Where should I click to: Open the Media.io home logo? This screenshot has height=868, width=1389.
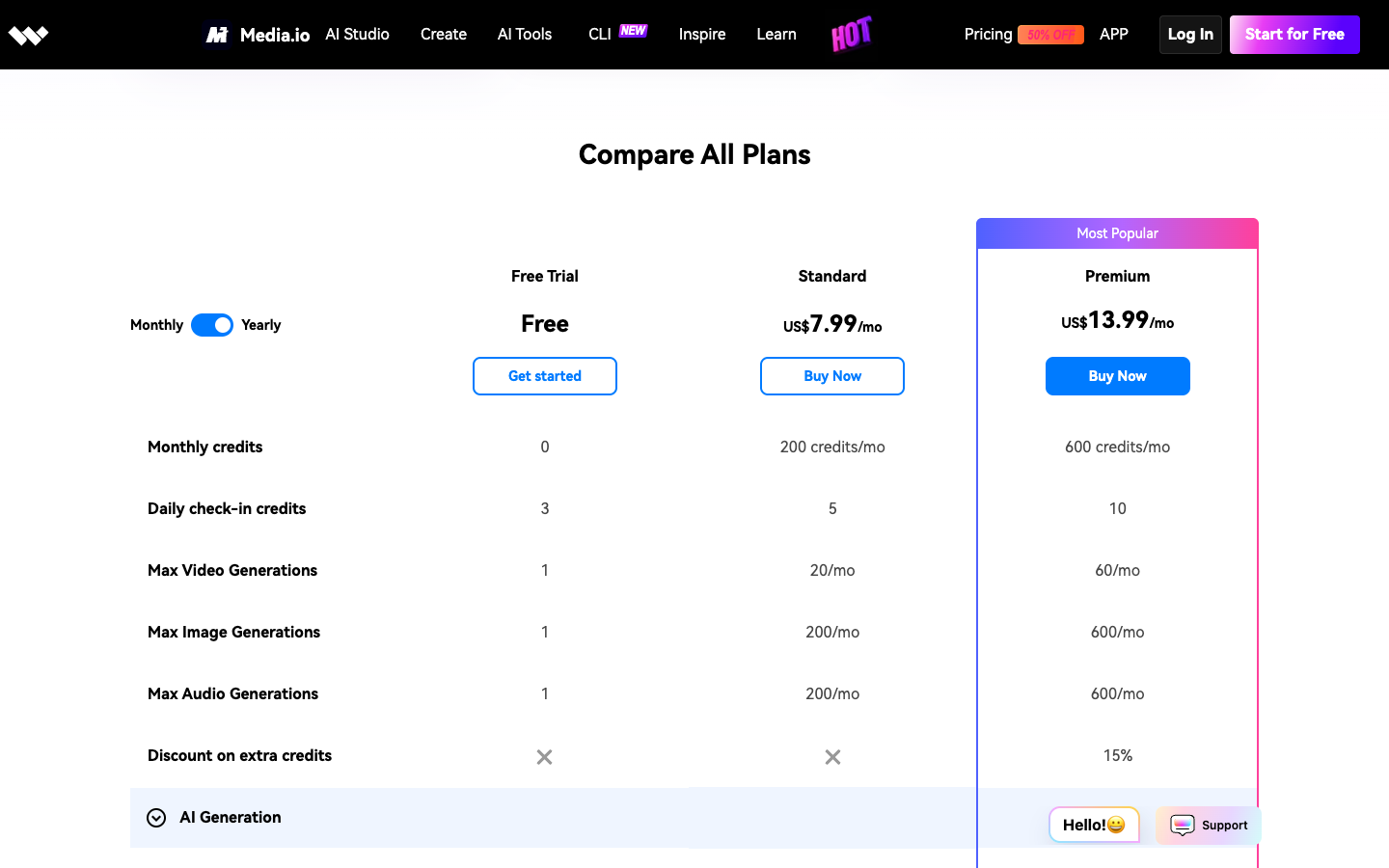point(258,35)
